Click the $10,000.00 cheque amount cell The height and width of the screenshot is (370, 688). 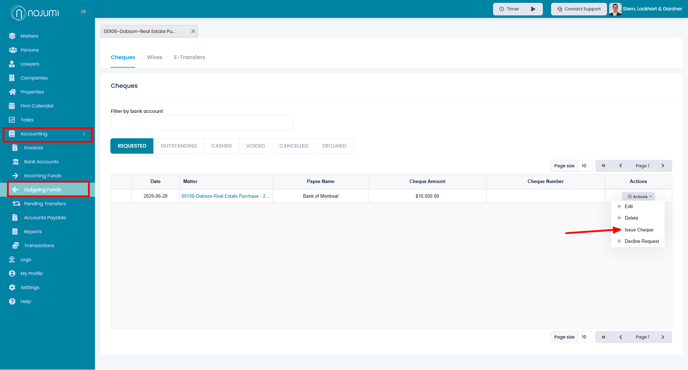coord(427,196)
